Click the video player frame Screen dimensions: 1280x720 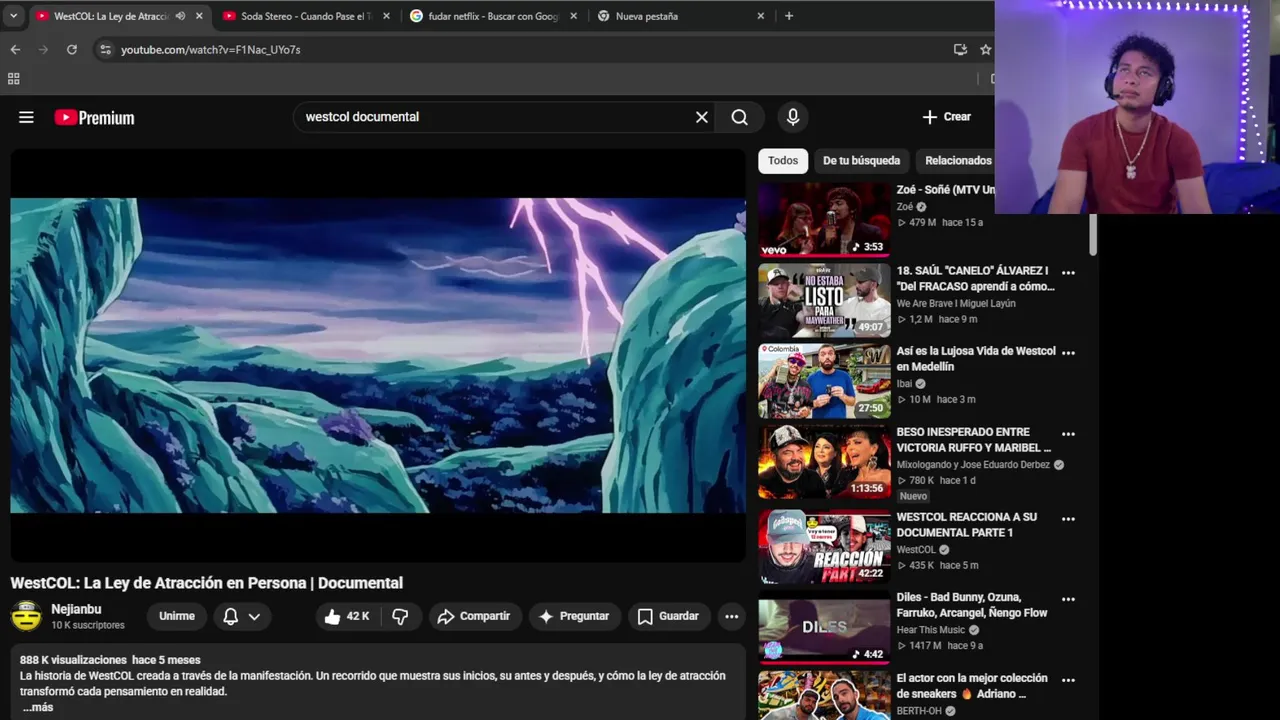click(x=378, y=355)
